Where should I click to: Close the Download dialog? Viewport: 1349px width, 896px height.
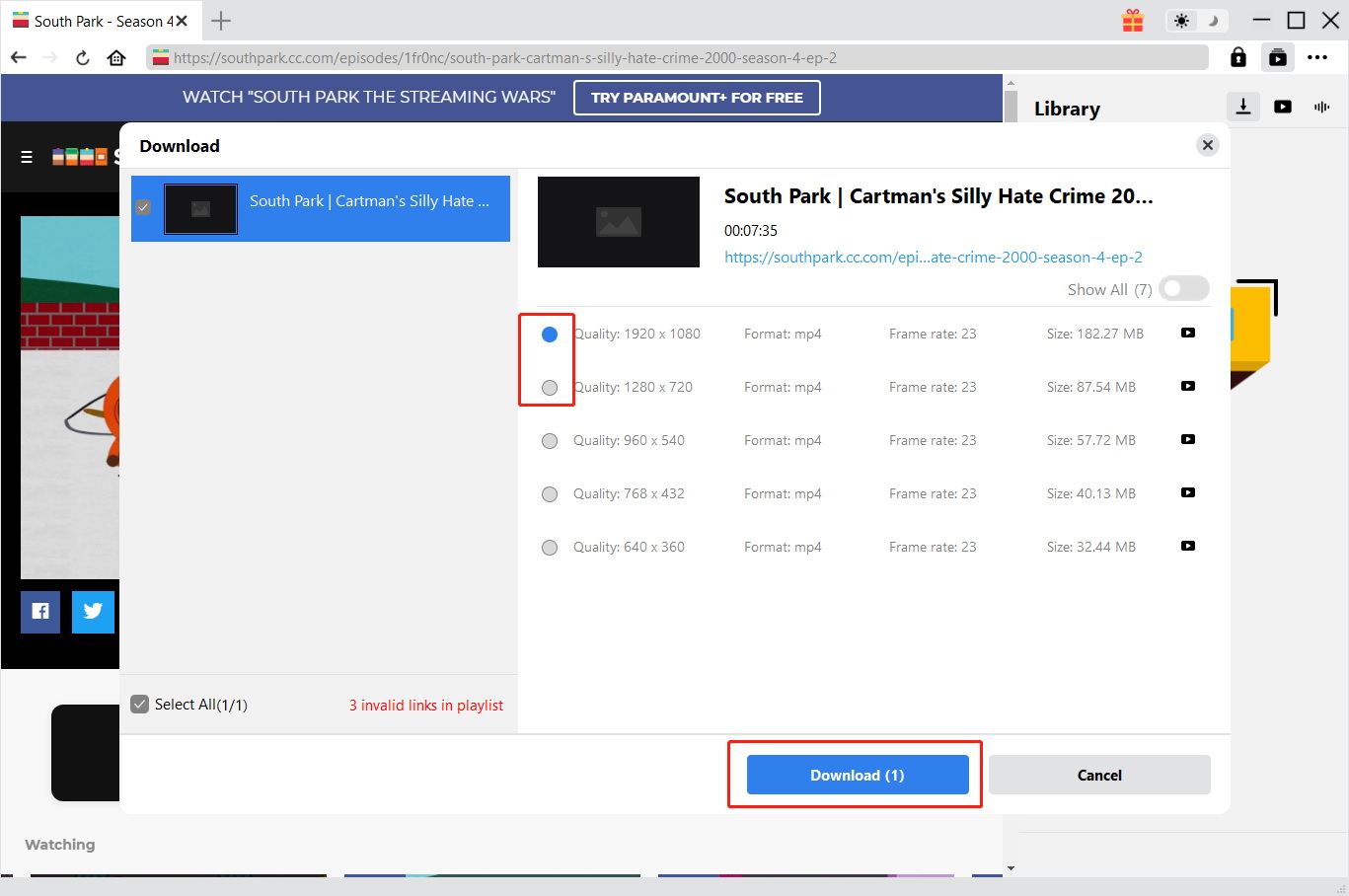(1208, 145)
